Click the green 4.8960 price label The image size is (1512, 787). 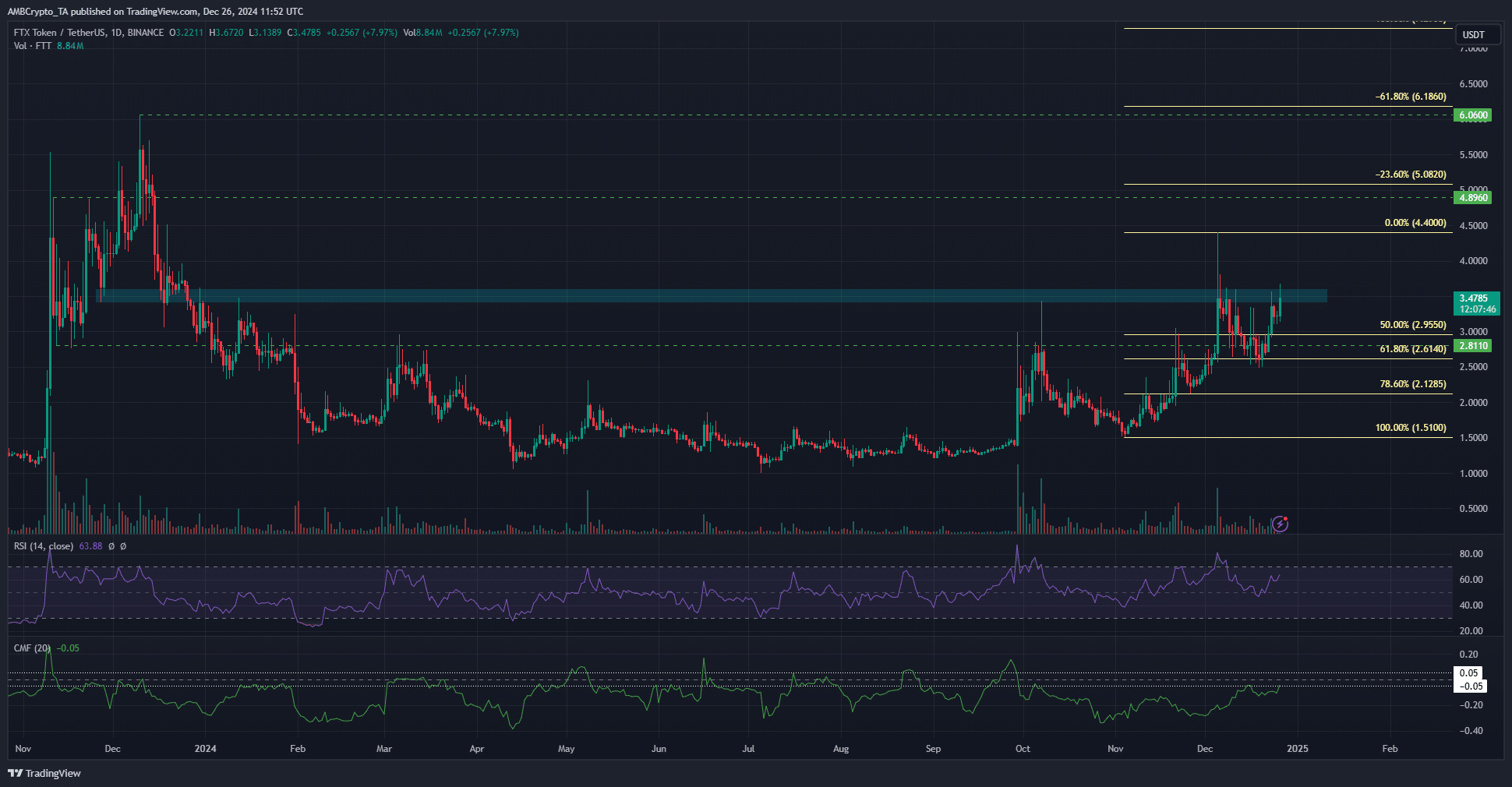(1473, 198)
